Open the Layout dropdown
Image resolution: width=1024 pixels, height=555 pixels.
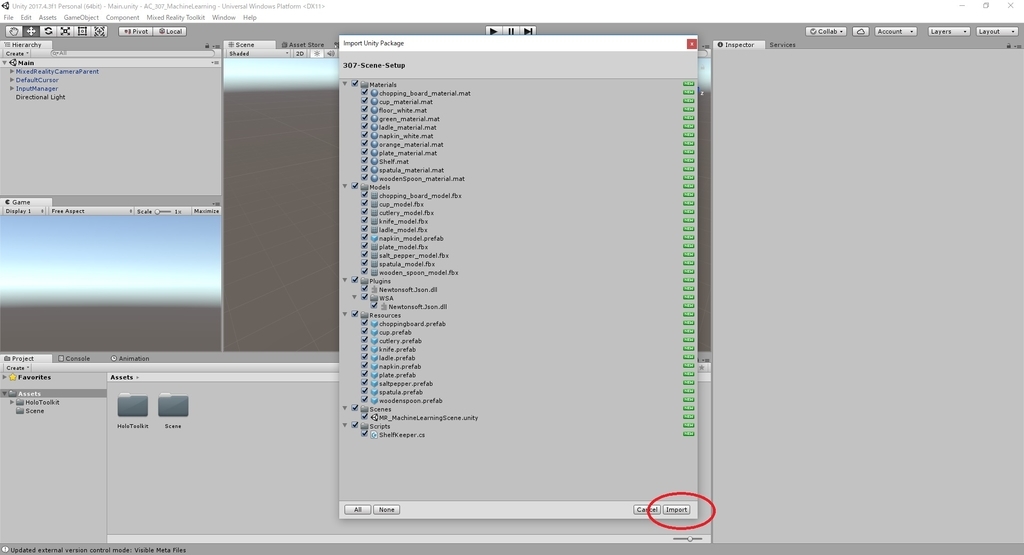click(996, 31)
